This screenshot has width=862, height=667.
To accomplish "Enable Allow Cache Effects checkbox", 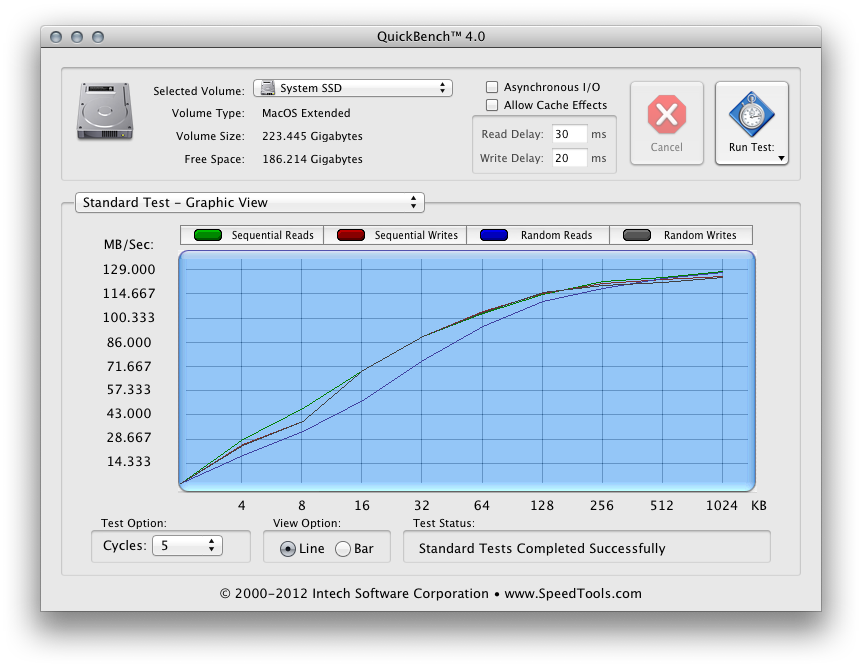I will pyautogui.click(x=492, y=105).
